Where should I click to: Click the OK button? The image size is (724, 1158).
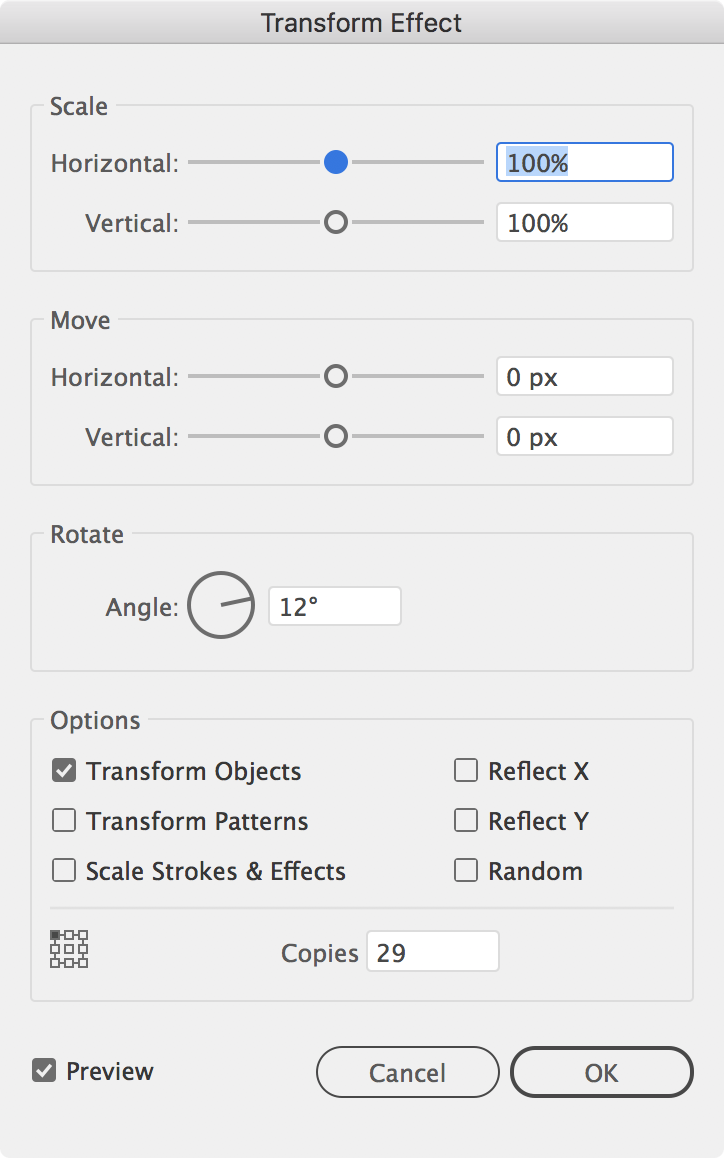(601, 1072)
